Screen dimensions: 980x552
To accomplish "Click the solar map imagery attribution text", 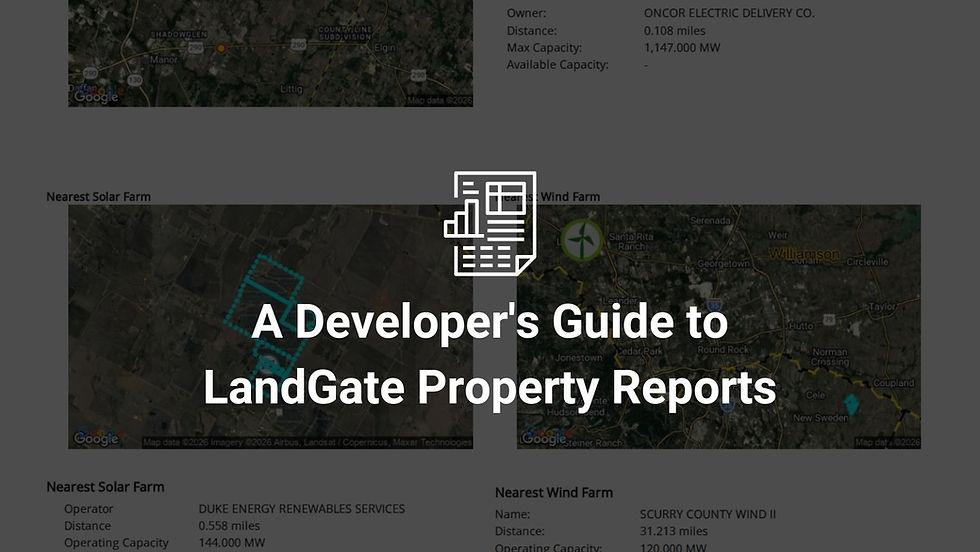I will pyautogui.click(x=307, y=443).
